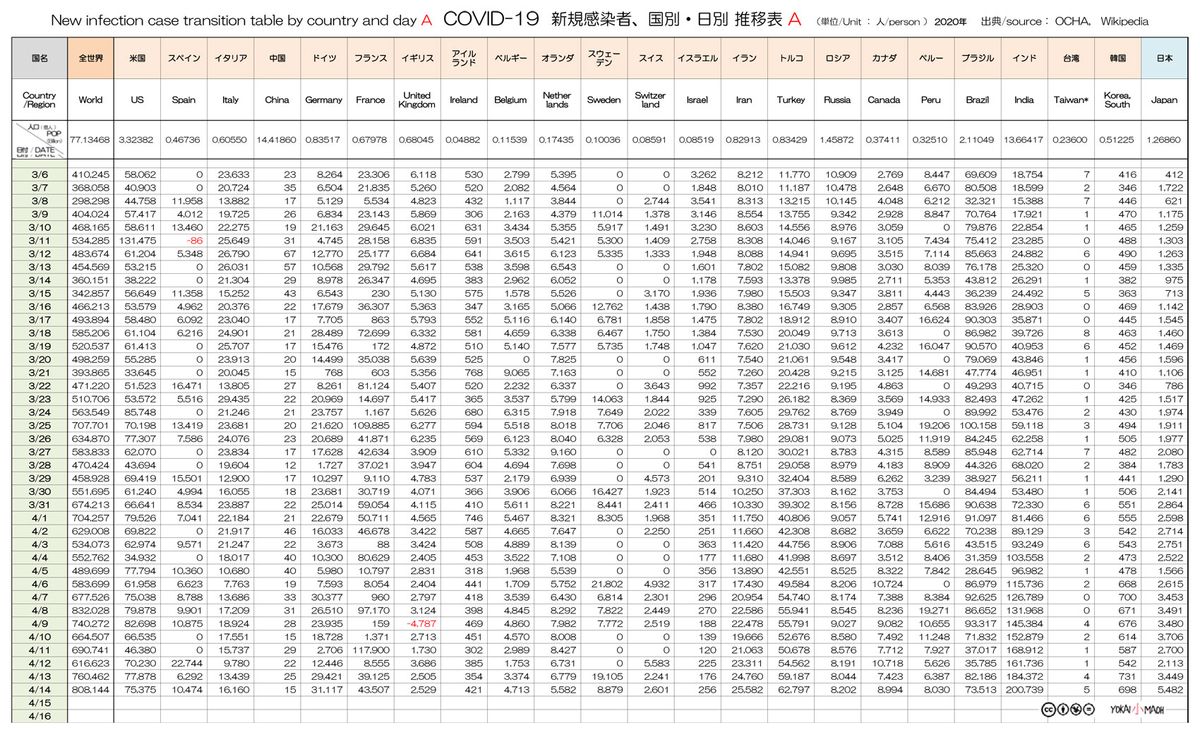Click the 'OCHA' source text

(x=1071, y=20)
